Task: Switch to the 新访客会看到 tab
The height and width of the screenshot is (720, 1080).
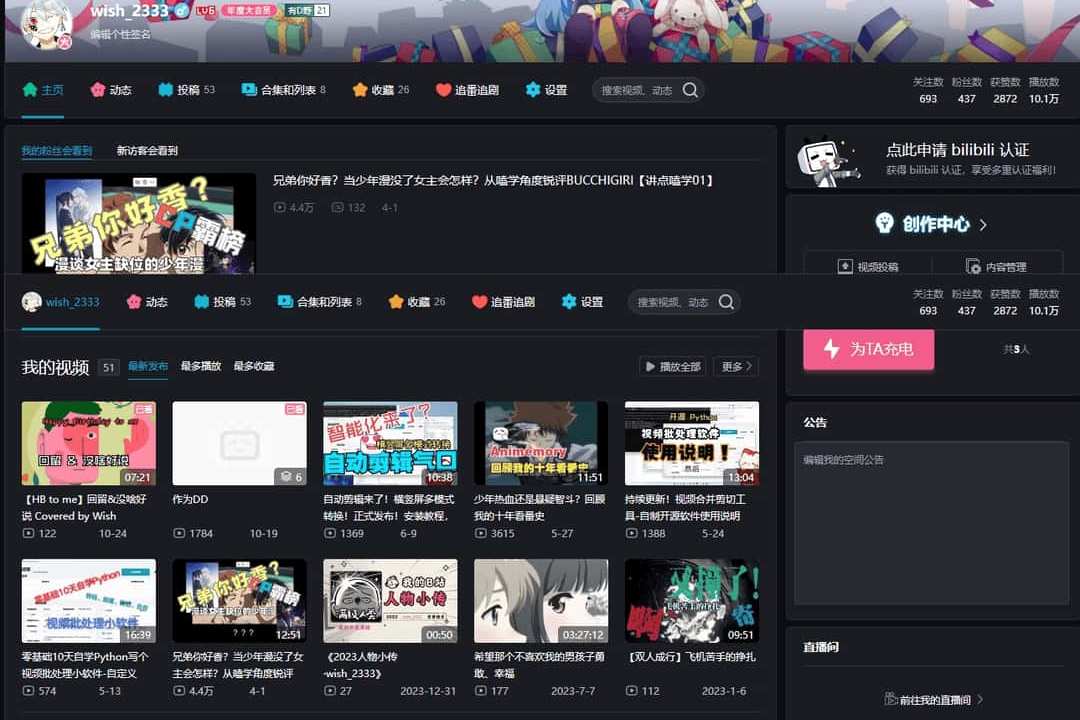Action: click(147, 151)
